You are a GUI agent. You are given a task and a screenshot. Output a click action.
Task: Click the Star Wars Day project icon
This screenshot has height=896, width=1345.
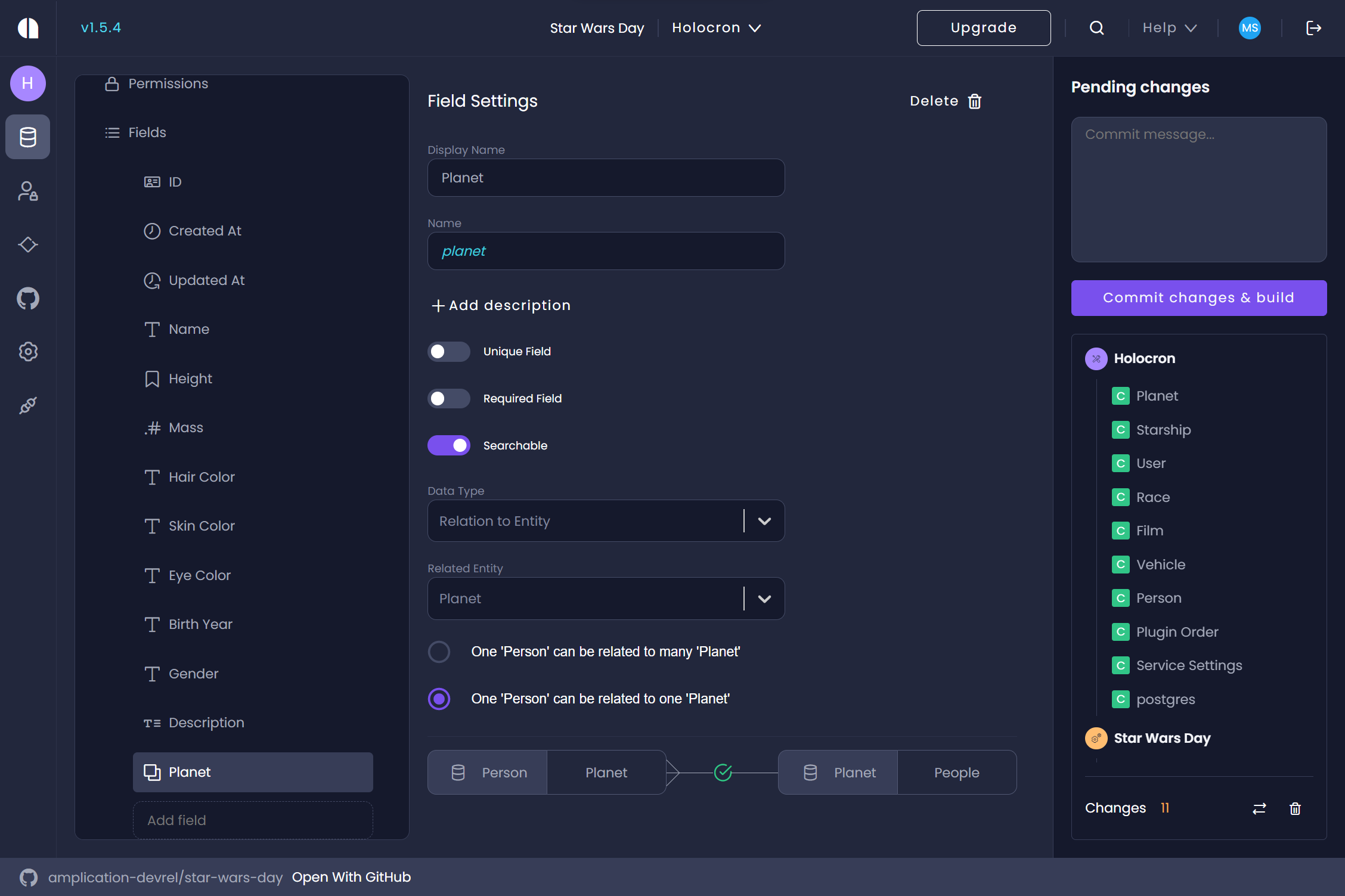[x=1096, y=739]
